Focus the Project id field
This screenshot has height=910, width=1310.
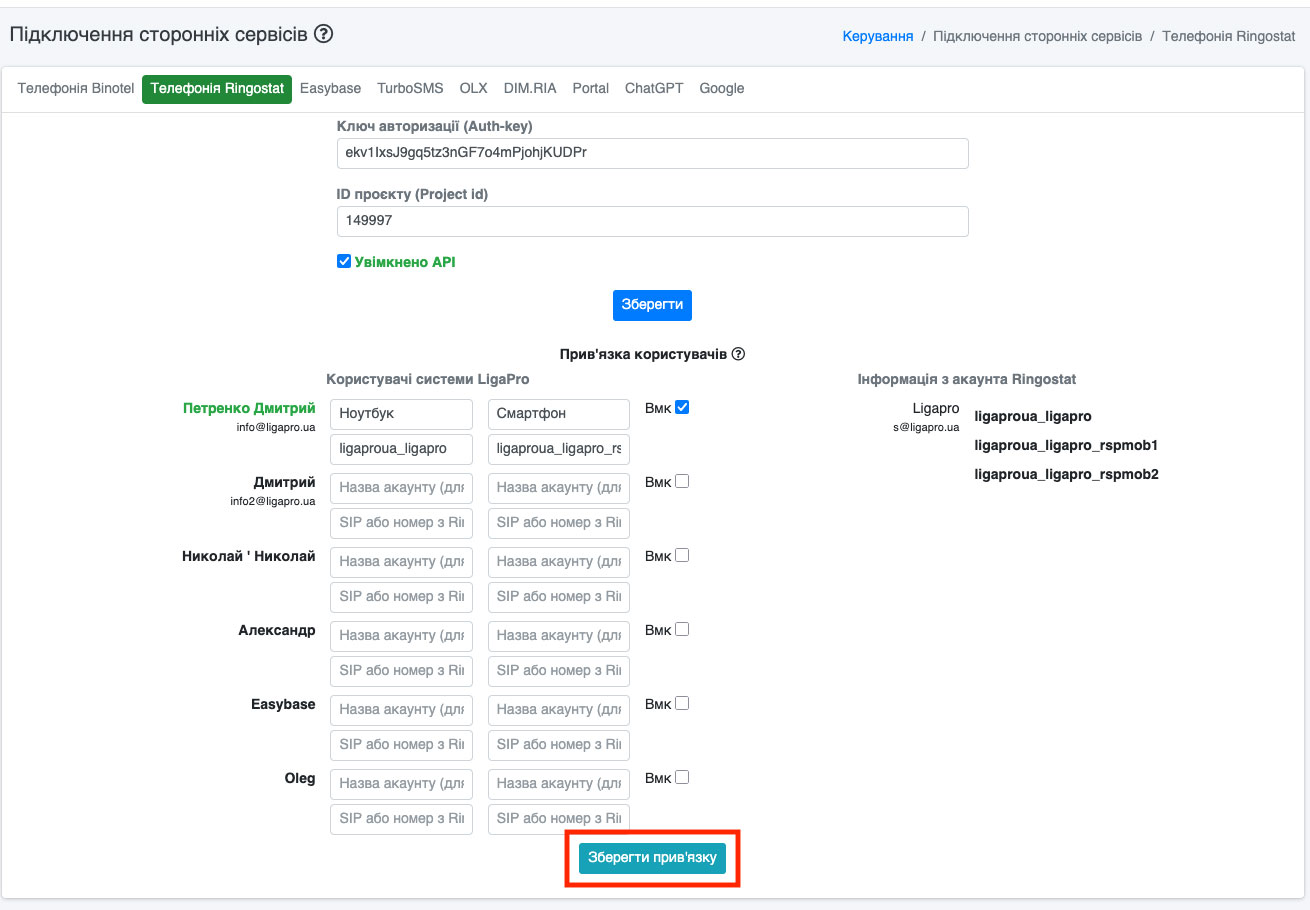pyautogui.click(x=652, y=221)
